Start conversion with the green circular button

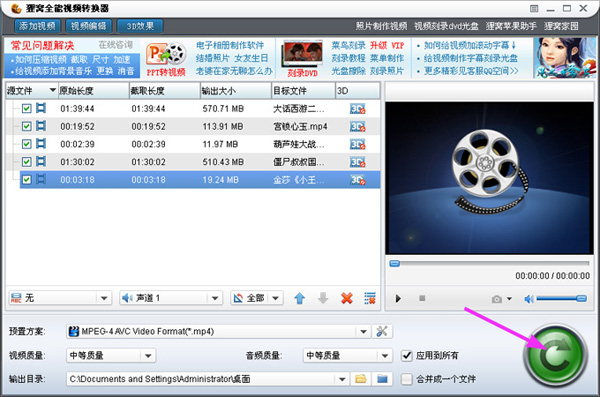tap(555, 355)
